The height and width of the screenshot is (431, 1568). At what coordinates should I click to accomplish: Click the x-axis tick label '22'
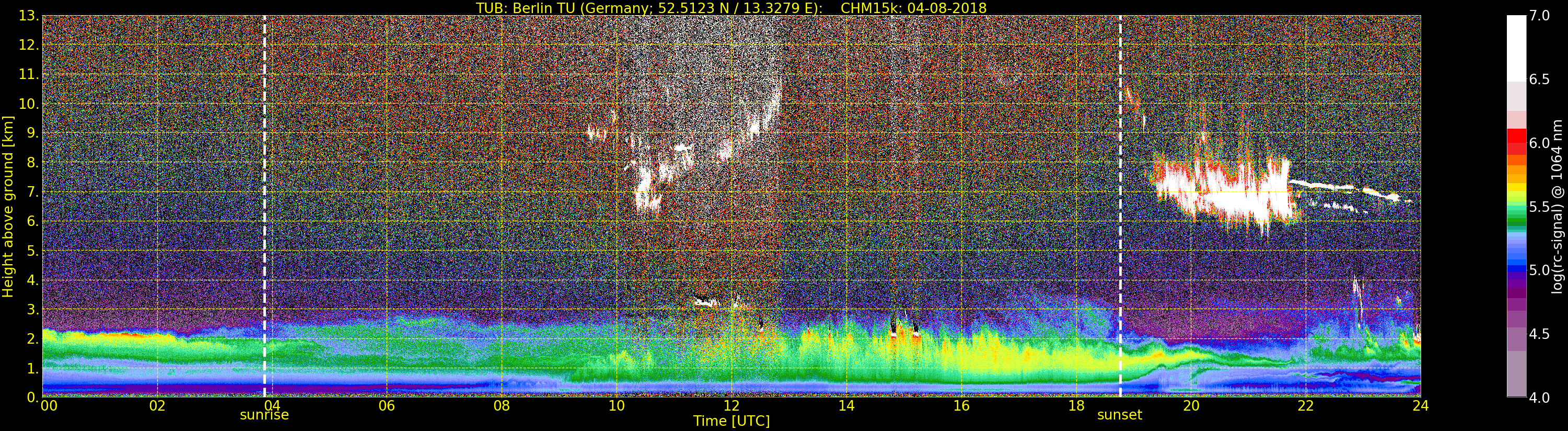(1306, 405)
